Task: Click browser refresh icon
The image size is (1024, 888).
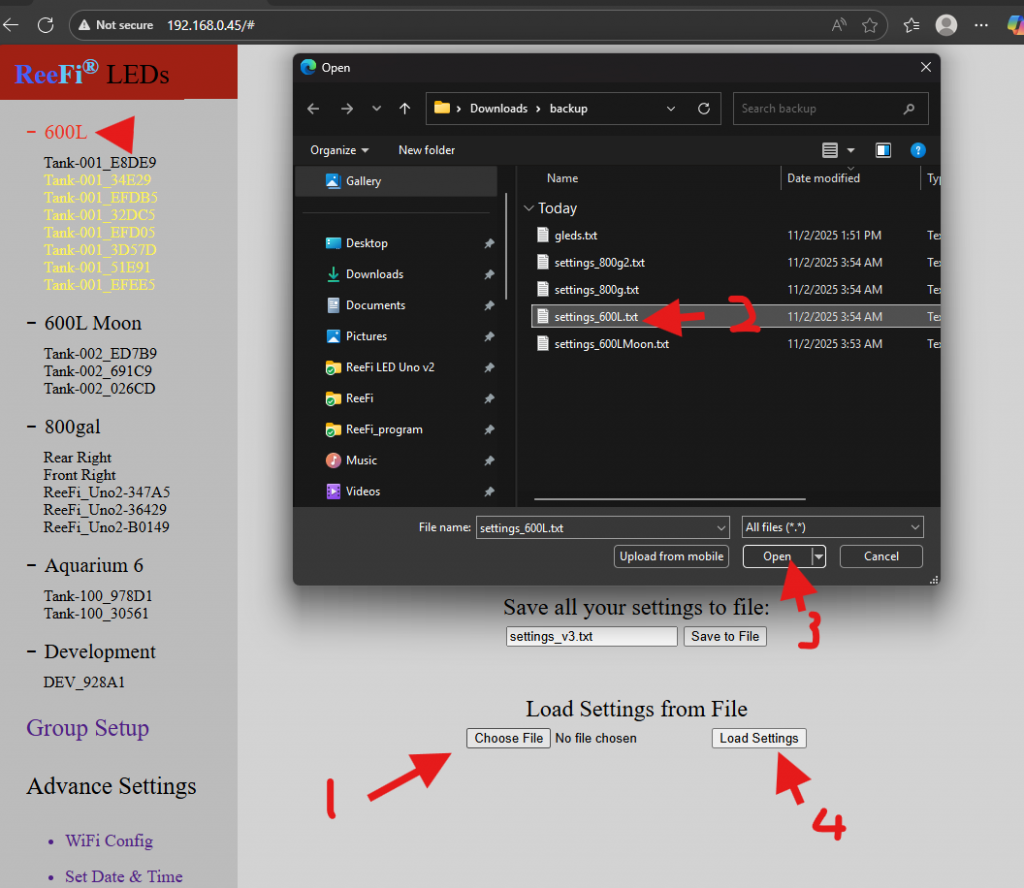Action: [46, 25]
